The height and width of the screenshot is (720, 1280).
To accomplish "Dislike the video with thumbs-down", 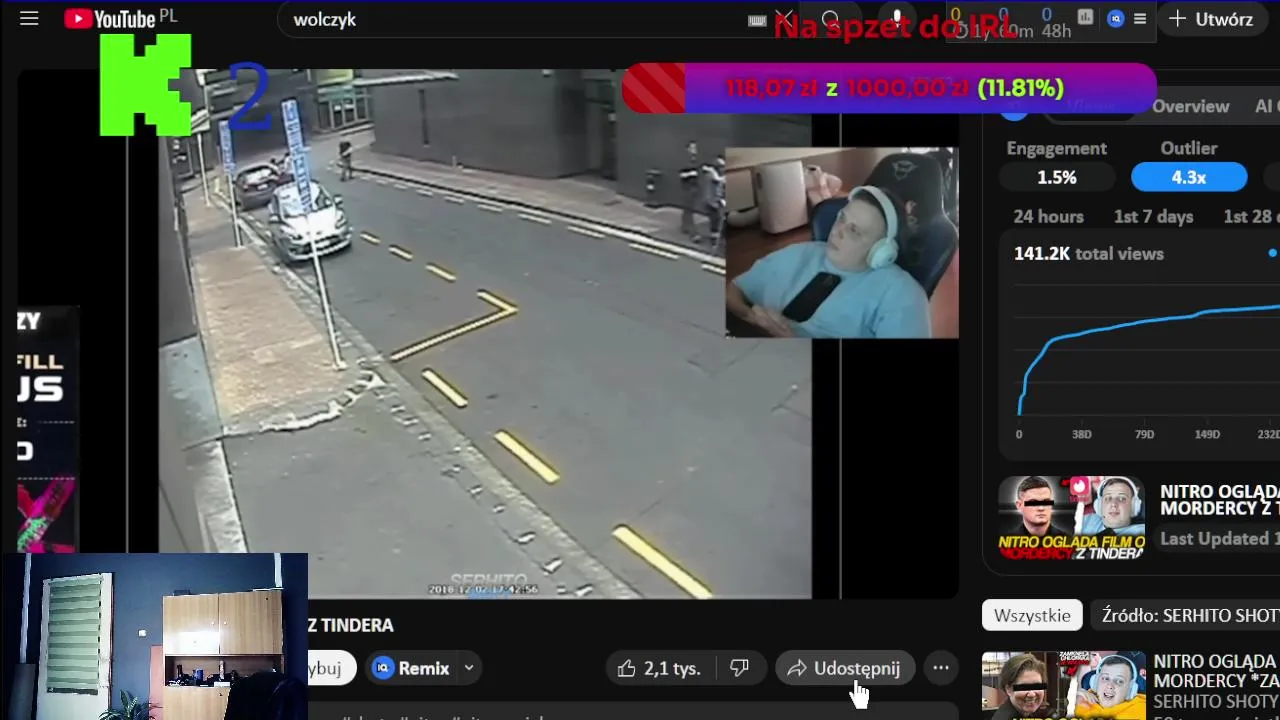I will point(740,668).
